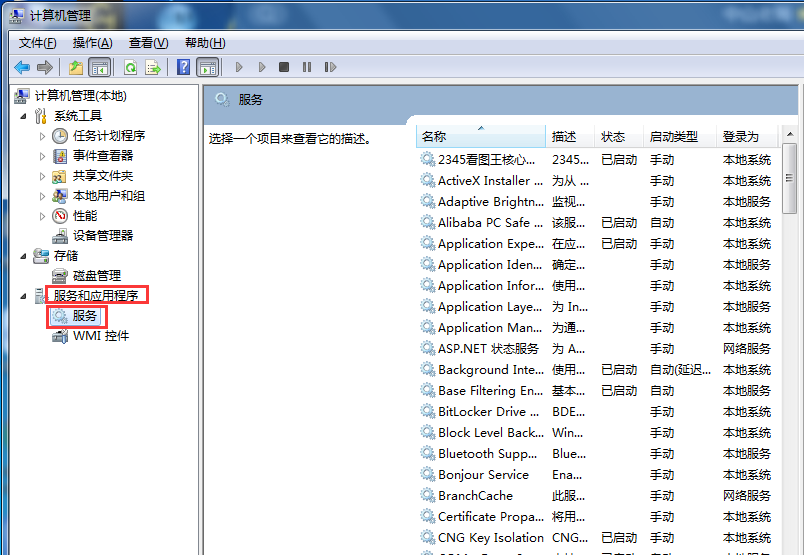Click the services list vertical scrollbar thumb

(790, 179)
